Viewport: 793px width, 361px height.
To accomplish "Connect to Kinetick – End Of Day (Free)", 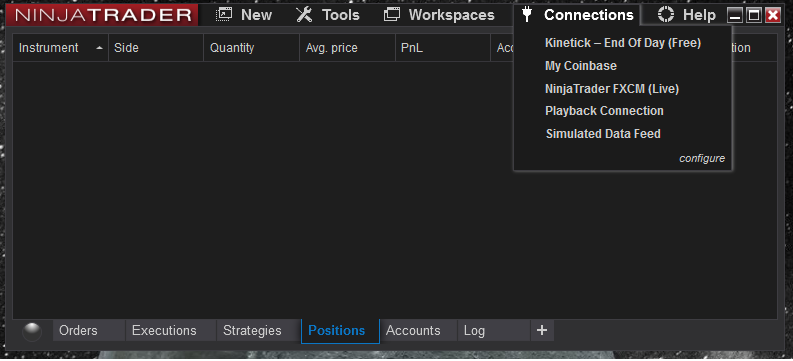I will [x=623, y=43].
